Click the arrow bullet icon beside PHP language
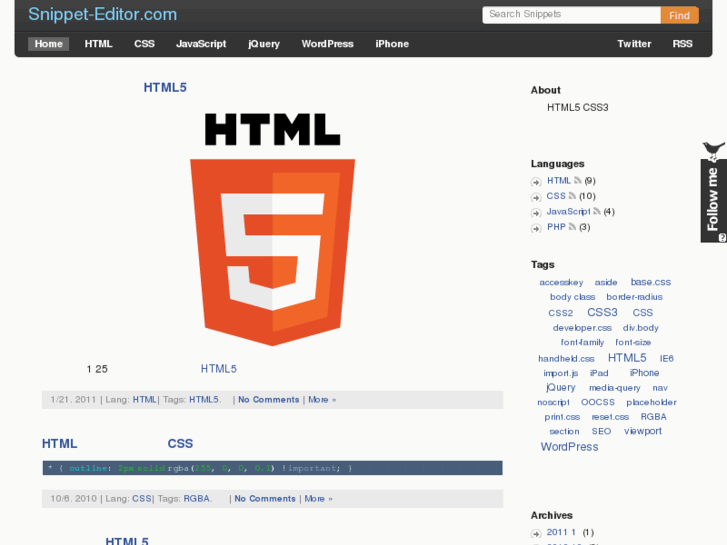This screenshot has height=545, width=727. click(536, 228)
